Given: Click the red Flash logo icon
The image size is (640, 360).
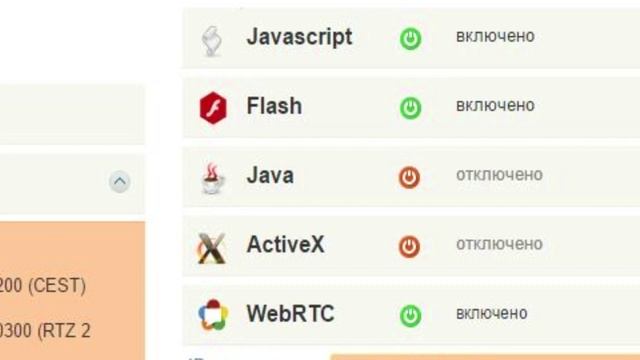Looking at the screenshot, I should 213,108.
